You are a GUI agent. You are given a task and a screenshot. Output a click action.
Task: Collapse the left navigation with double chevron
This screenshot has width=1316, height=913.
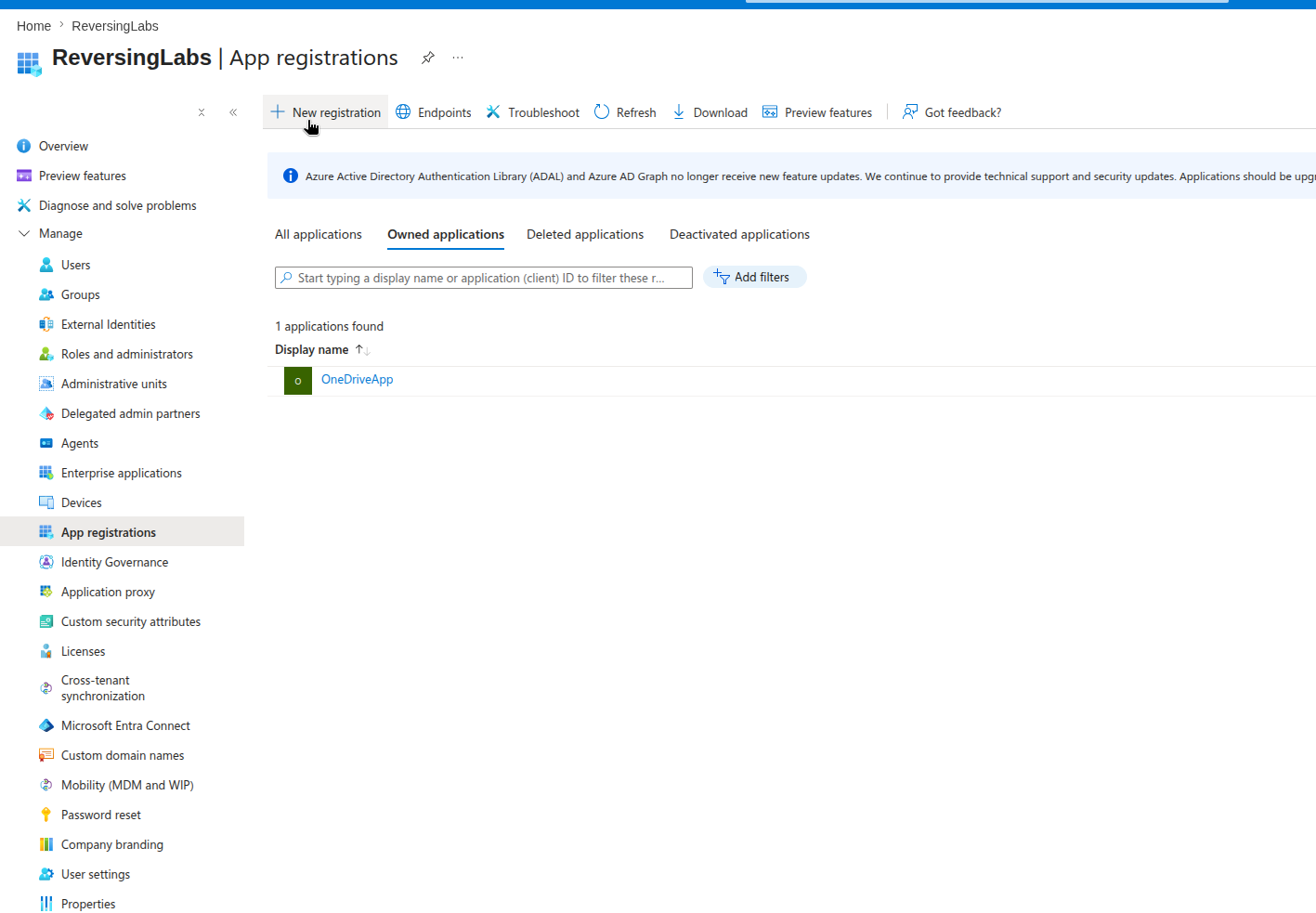(233, 112)
